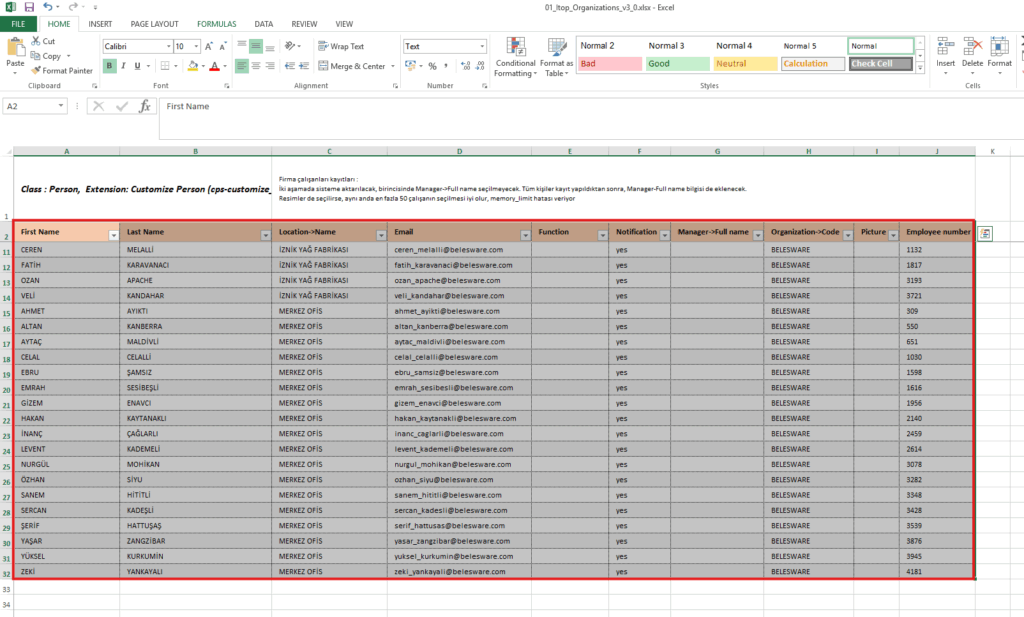
Task: Switch to the DATA ribbon tab
Action: [x=264, y=24]
